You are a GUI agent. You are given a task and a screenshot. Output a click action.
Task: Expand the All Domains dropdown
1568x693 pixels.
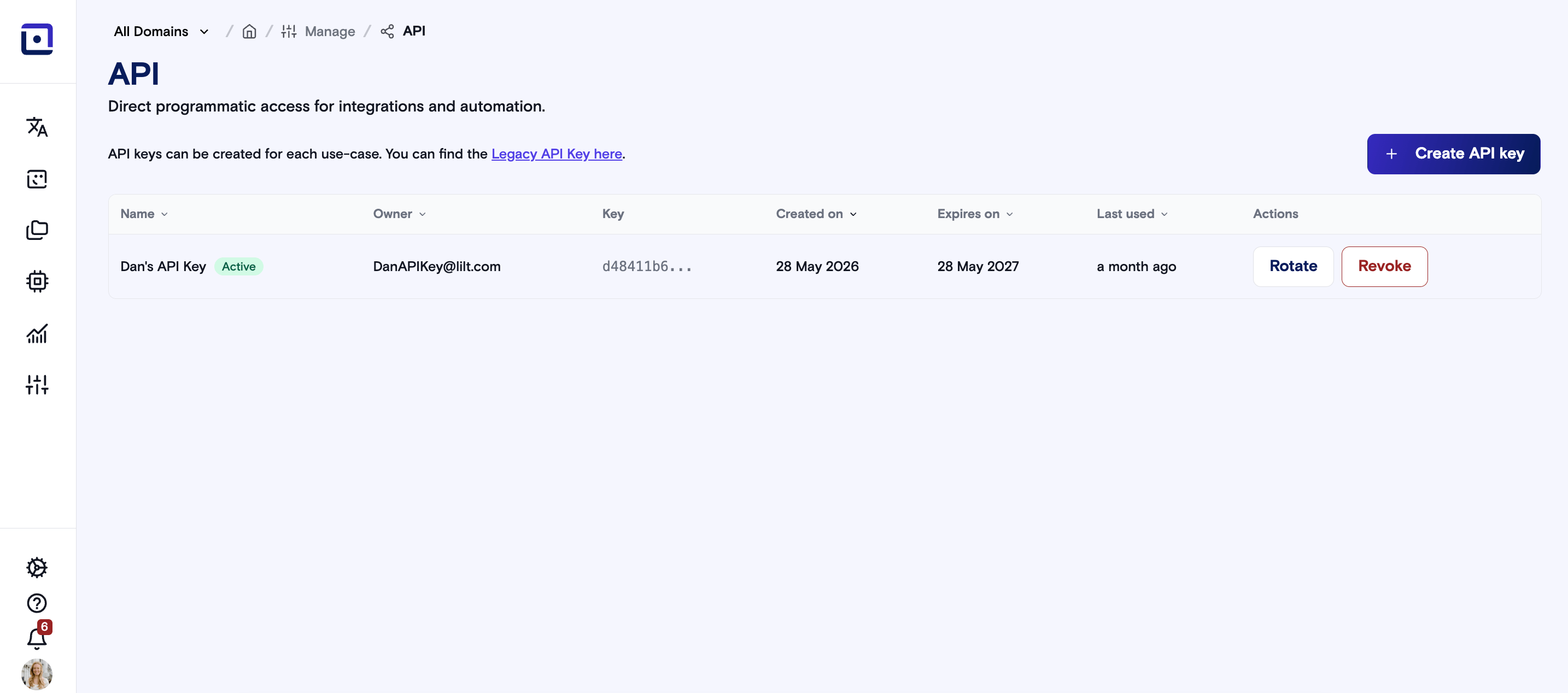[x=162, y=31]
